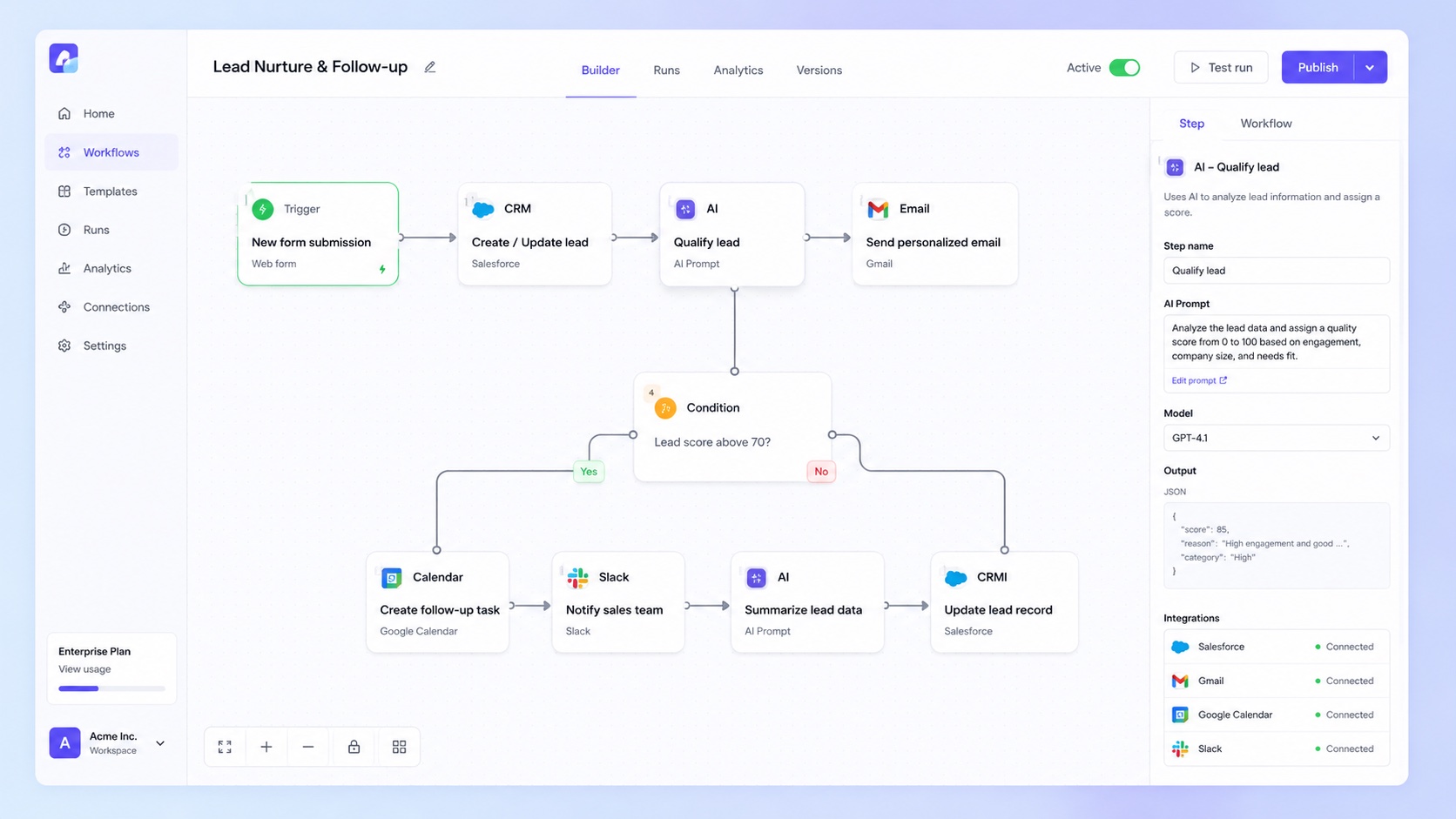Zoom out with the minus icon
The height and width of the screenshot is (819, 1456).
308,747
